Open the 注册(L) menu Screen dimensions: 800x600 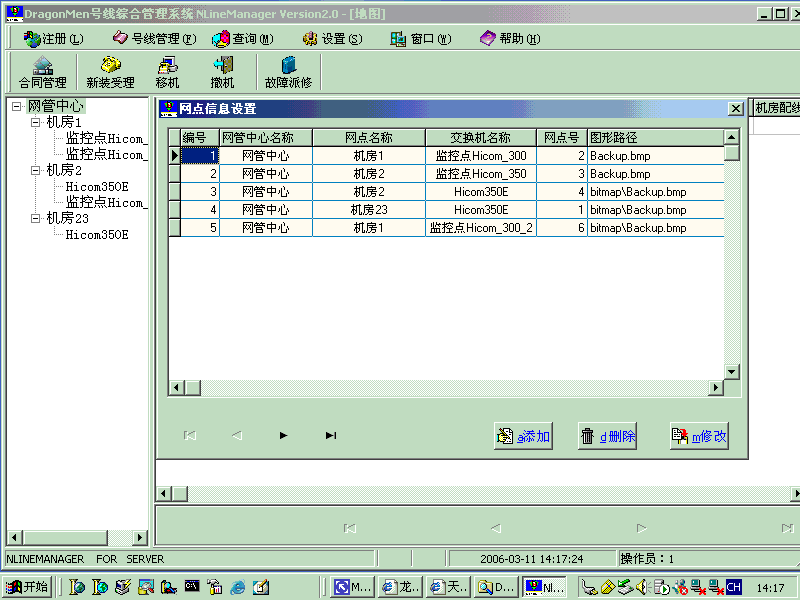[54, 39]
